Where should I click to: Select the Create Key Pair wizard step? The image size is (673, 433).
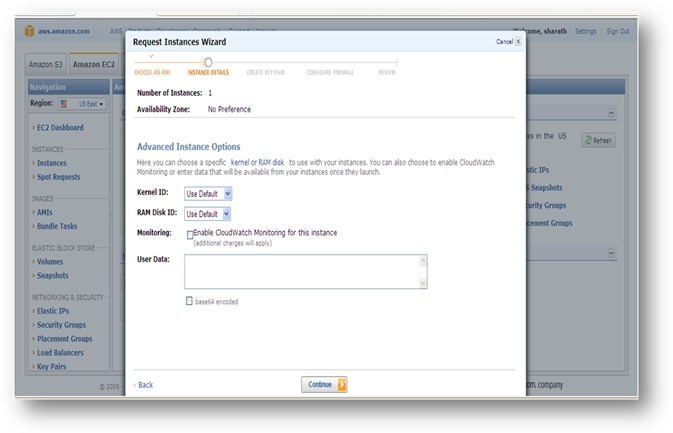(x=265, y=73)
